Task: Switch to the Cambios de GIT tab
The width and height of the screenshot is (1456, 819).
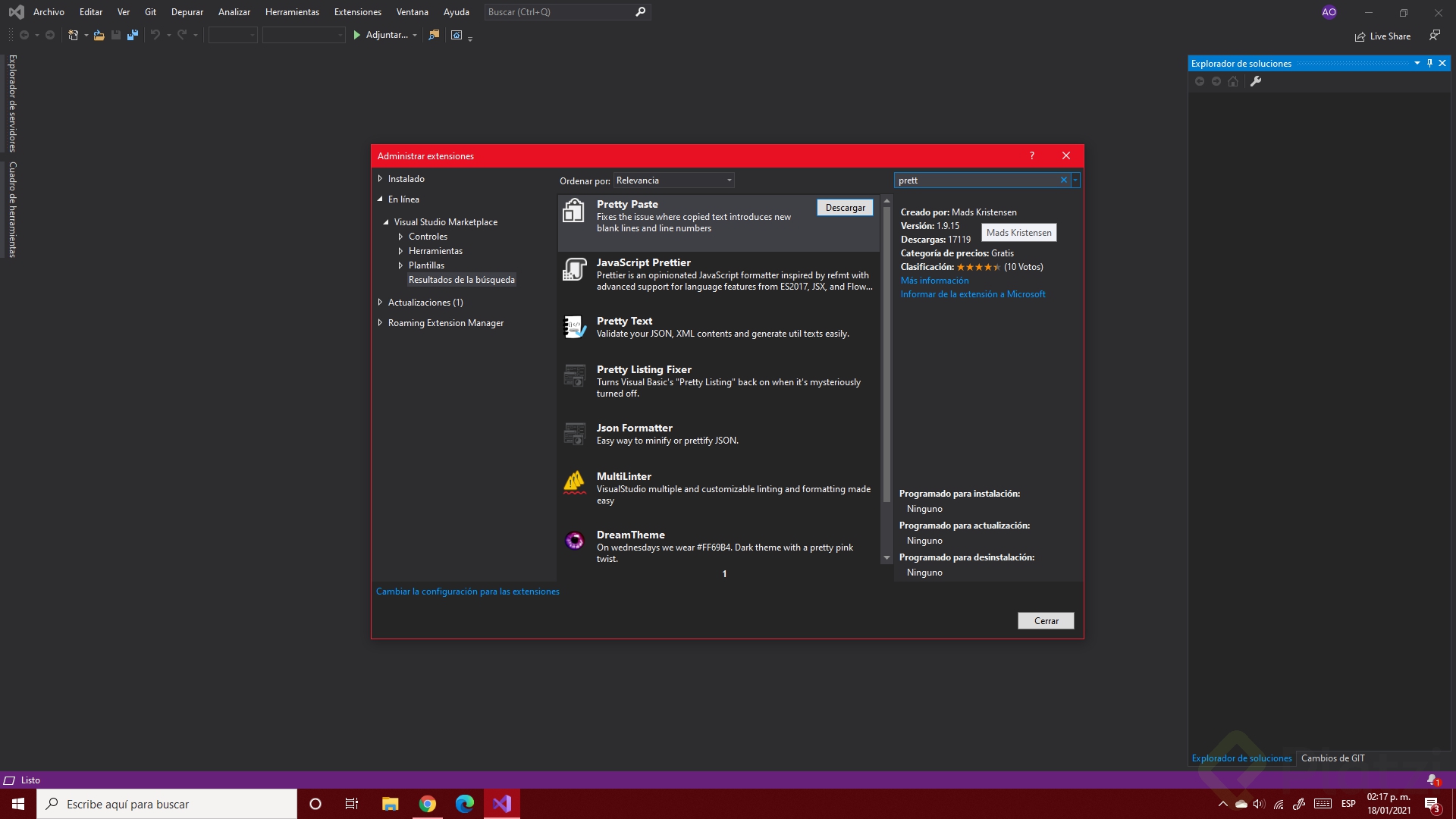Action: tap(1332, 758)
